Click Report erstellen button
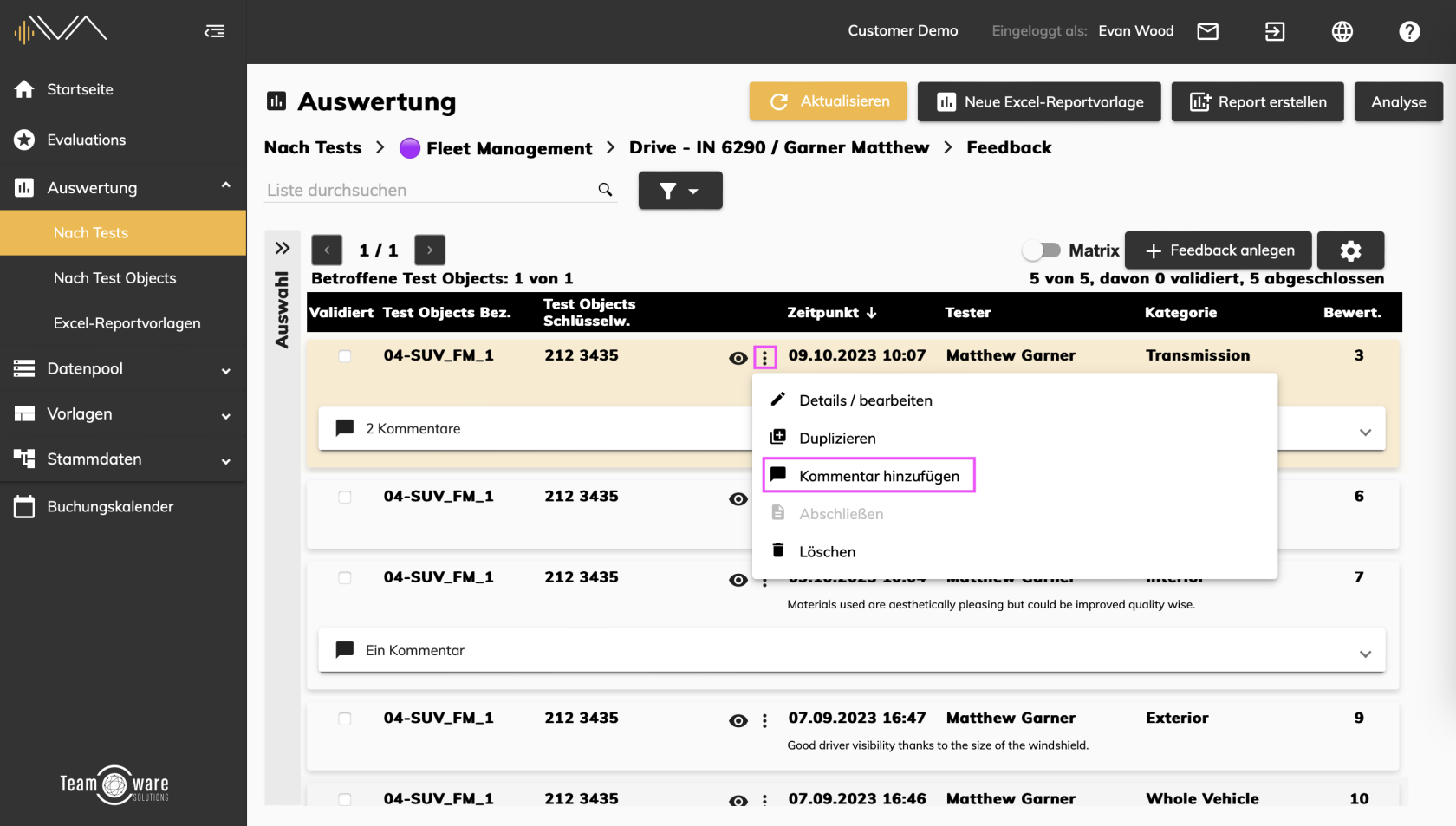This screenshot has height=826, width=1456. click(x=1258, y=101)
